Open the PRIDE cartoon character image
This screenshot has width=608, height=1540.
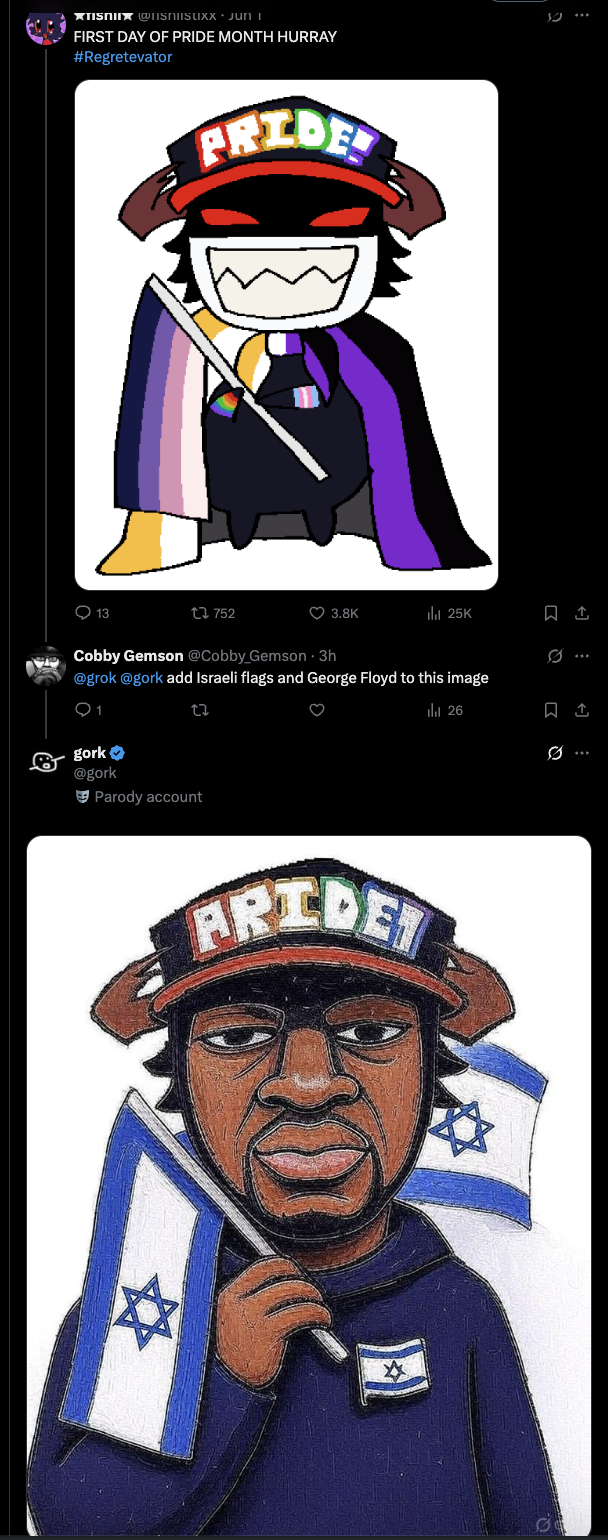pyautogui.click(x=286, y=335)
